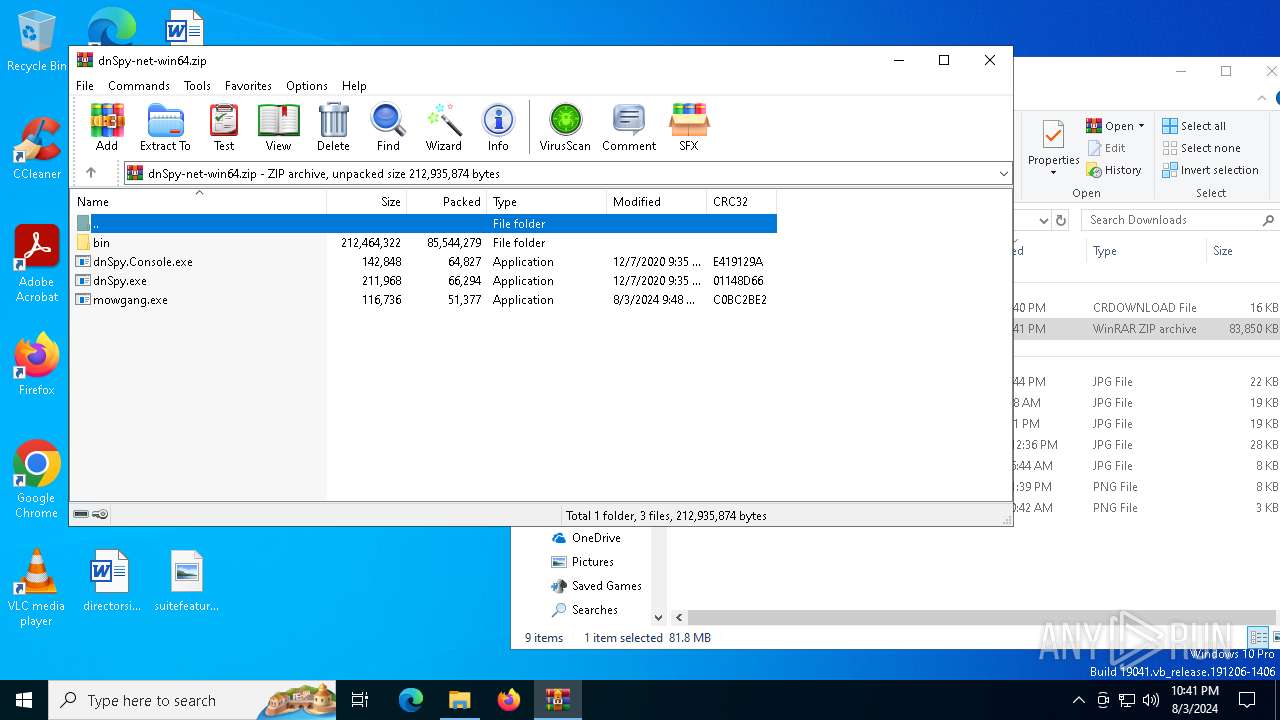Screen dimensions: 1280x720
Task: Select the CRDOWNLOAD File row in Explorer
Action: tap(1146, 308)
